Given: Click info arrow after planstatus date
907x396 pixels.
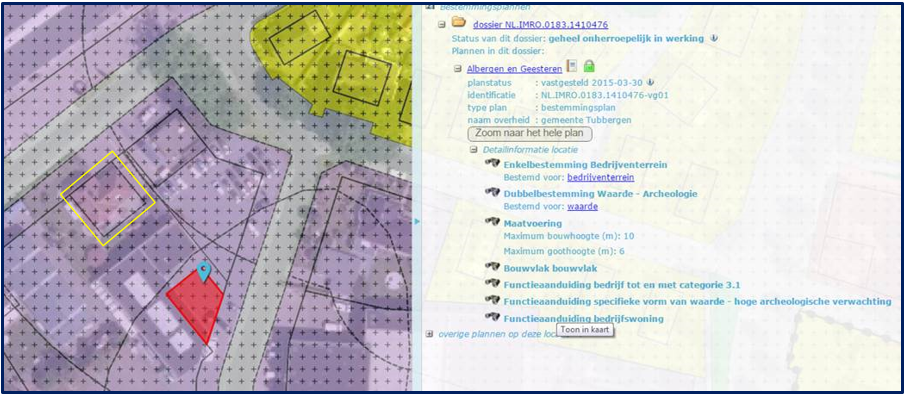Looking at the screenshot, I should pyautogui.click(x=650, y=83).
